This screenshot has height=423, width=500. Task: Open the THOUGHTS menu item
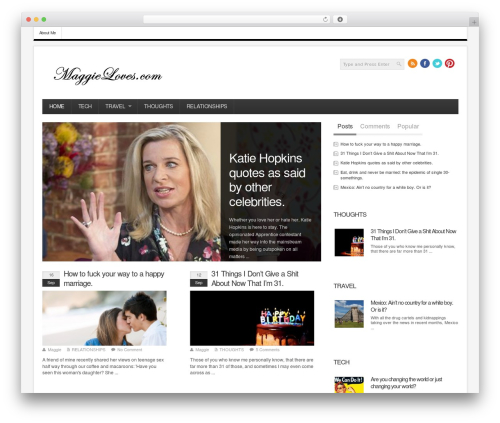pos(158,106)
